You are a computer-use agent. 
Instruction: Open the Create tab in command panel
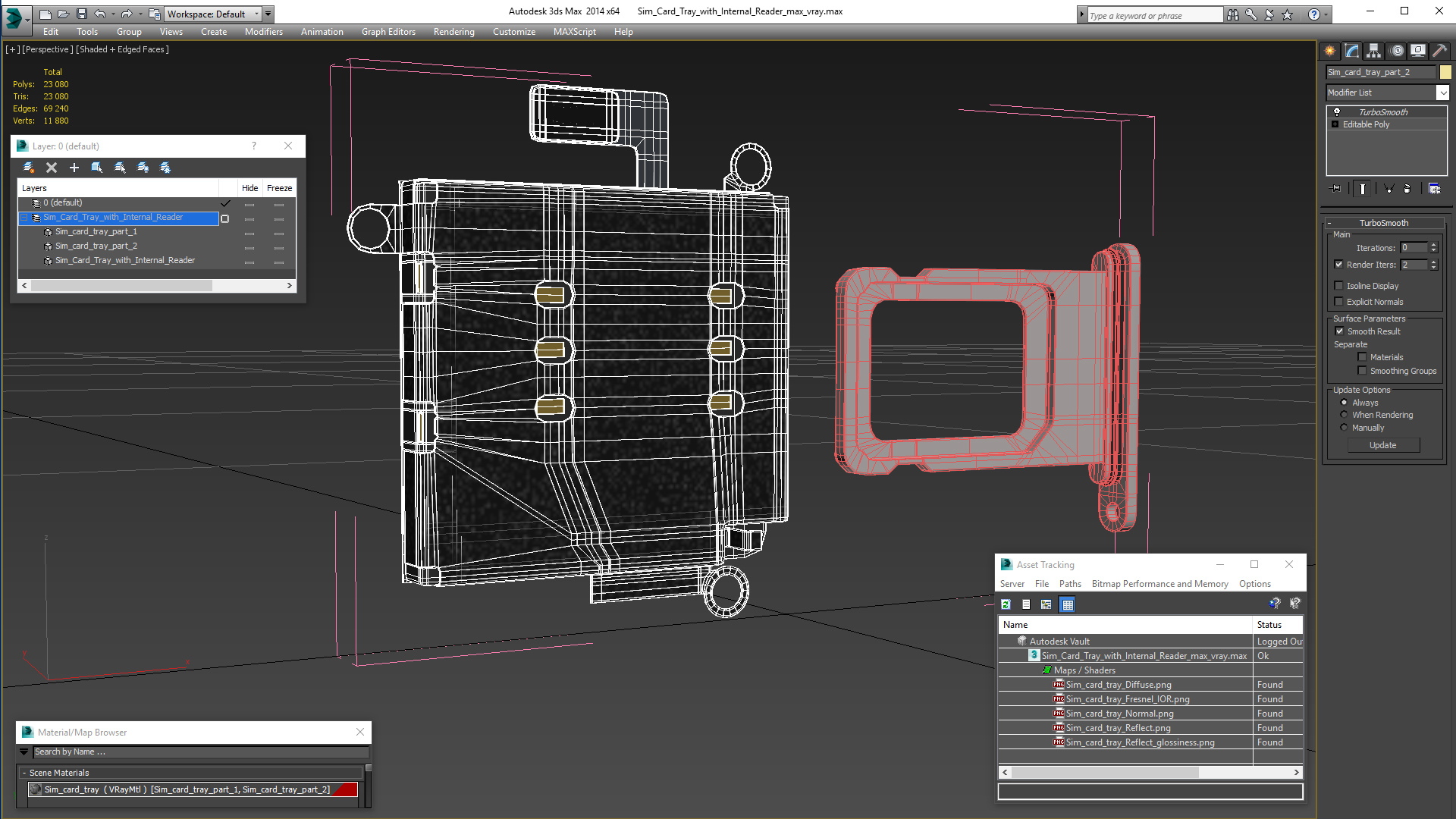1330,51
